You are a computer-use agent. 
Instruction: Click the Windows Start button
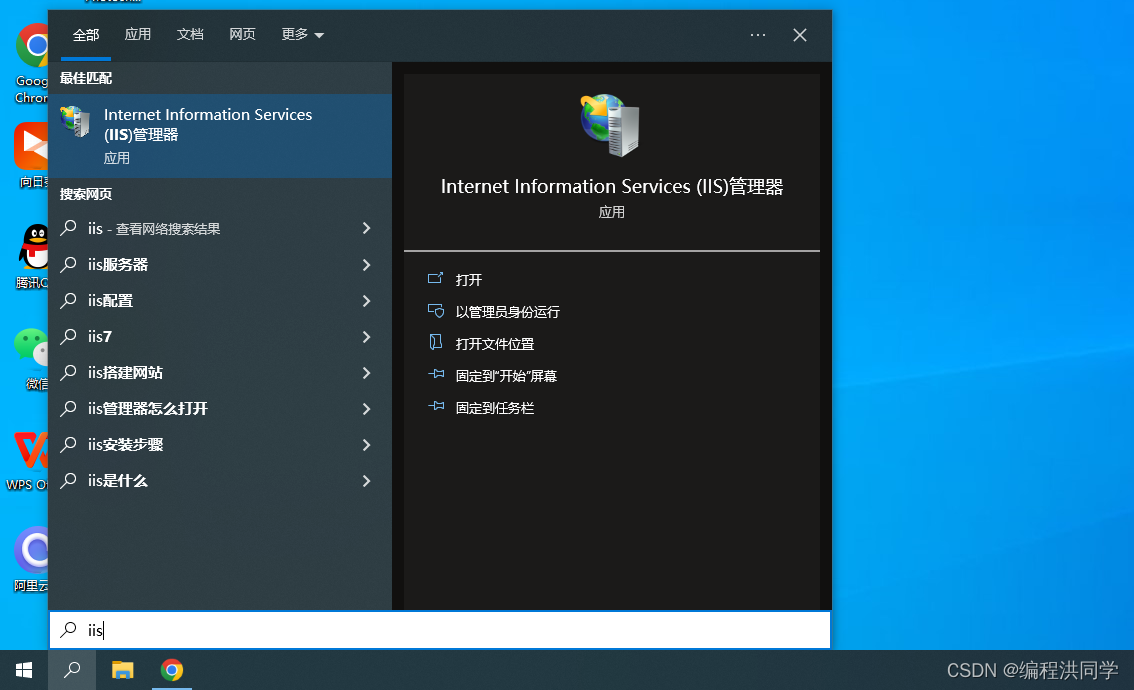coord(24,670)
